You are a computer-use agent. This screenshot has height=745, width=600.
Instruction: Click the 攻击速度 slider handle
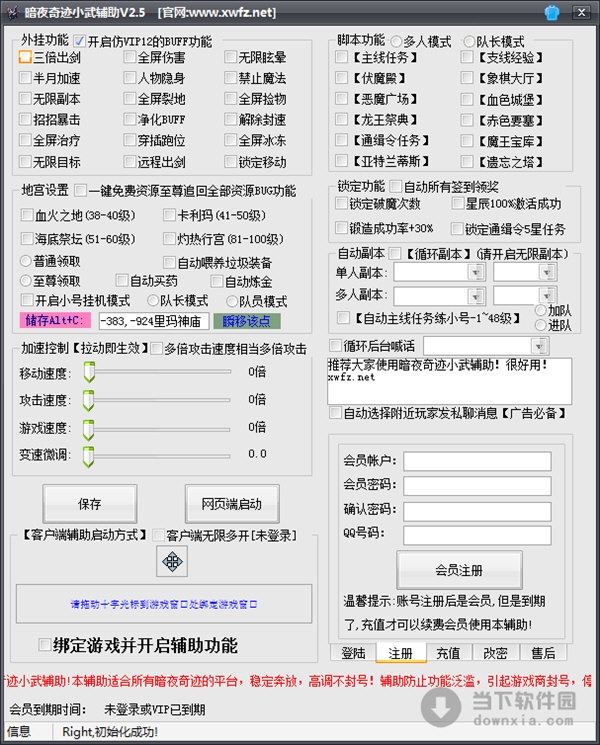[88, 401]
